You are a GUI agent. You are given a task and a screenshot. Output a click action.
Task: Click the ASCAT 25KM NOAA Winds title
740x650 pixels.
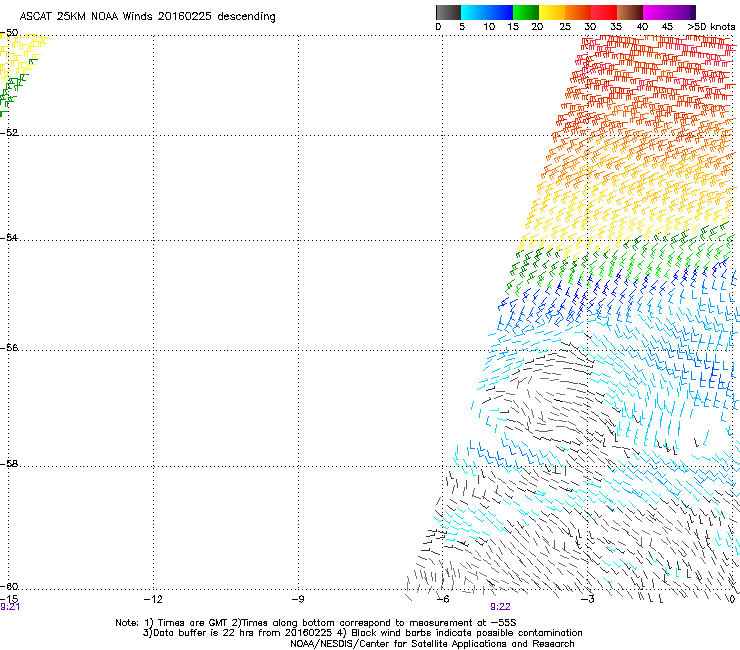(147, 17)
